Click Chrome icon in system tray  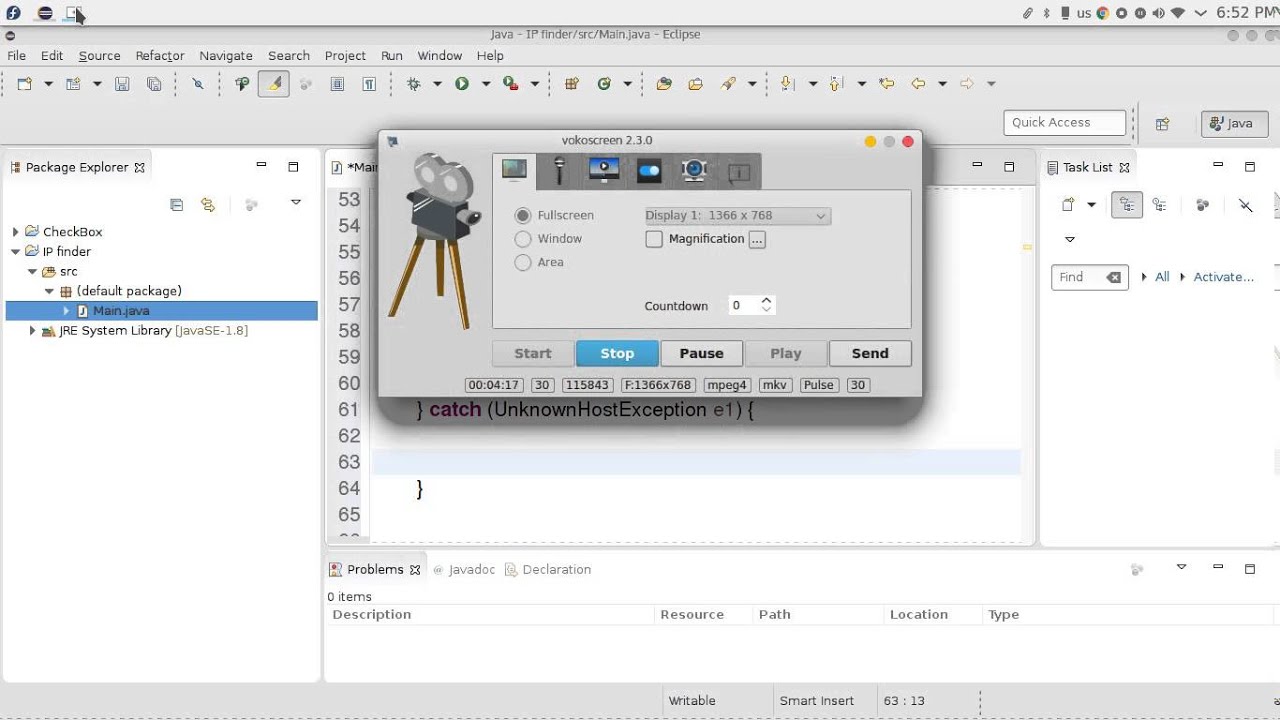1103,13
